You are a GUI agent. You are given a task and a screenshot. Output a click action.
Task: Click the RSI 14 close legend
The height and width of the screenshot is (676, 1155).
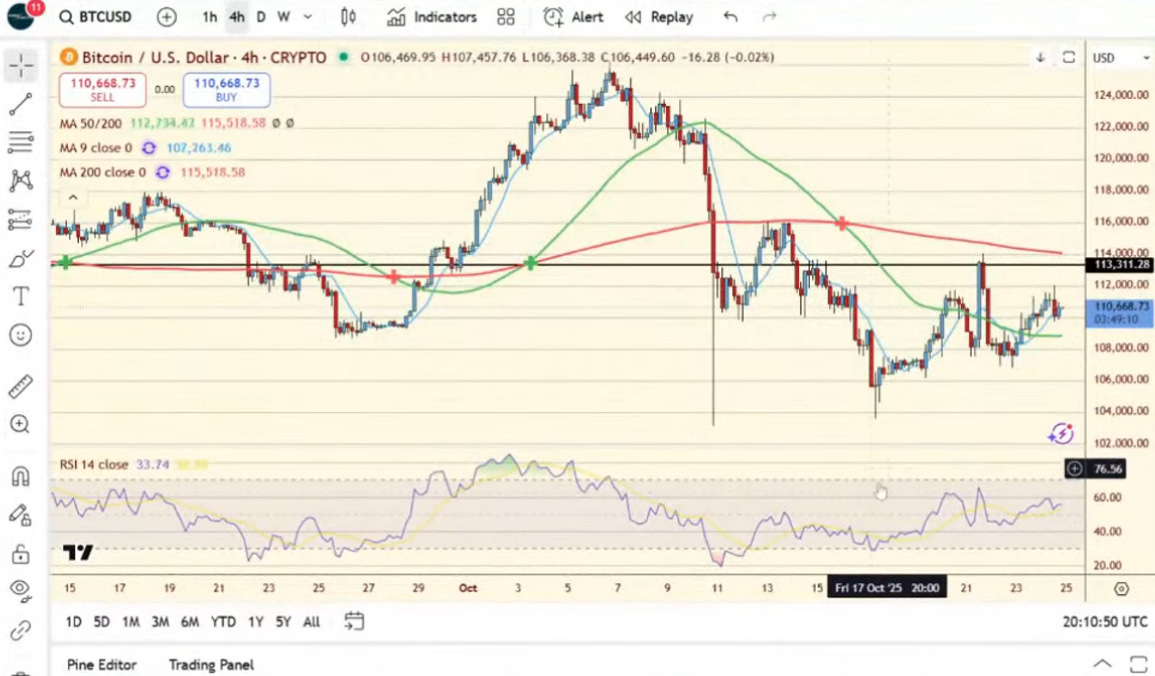point(94,465)
